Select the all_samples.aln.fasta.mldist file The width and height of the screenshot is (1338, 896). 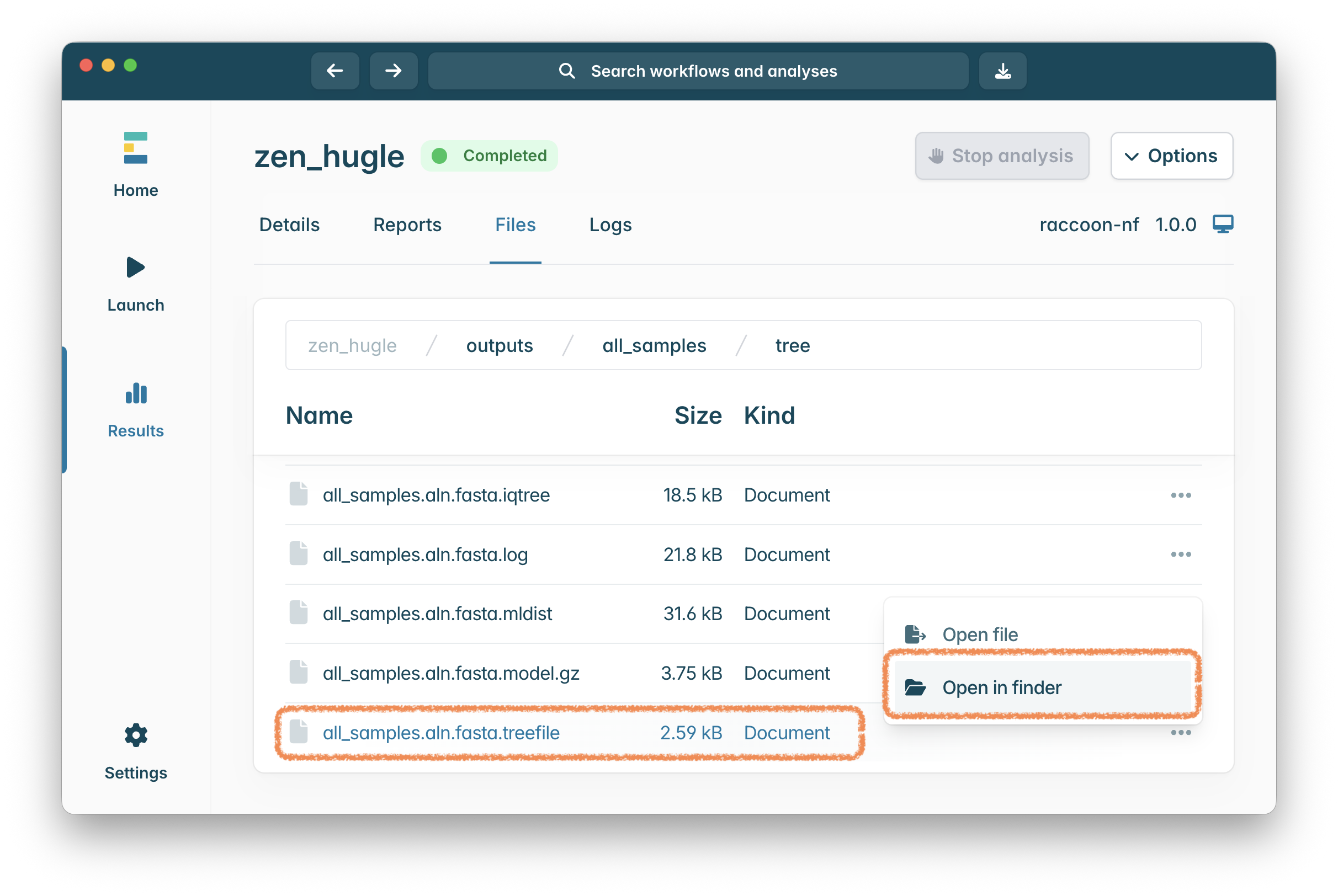click(437, 614)
